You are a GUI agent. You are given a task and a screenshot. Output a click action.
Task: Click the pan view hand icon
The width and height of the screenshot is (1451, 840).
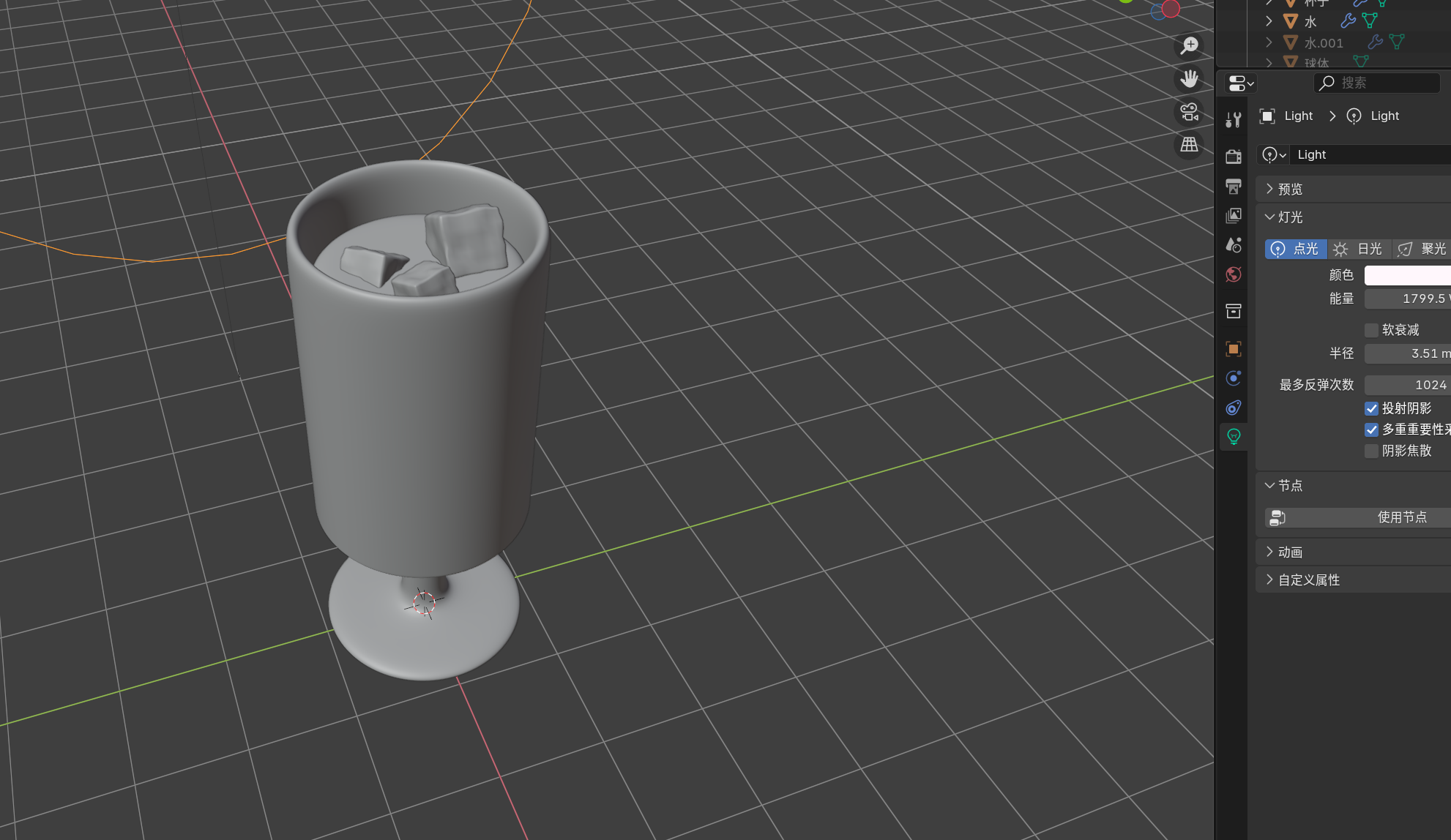(x=1190, y=79)
